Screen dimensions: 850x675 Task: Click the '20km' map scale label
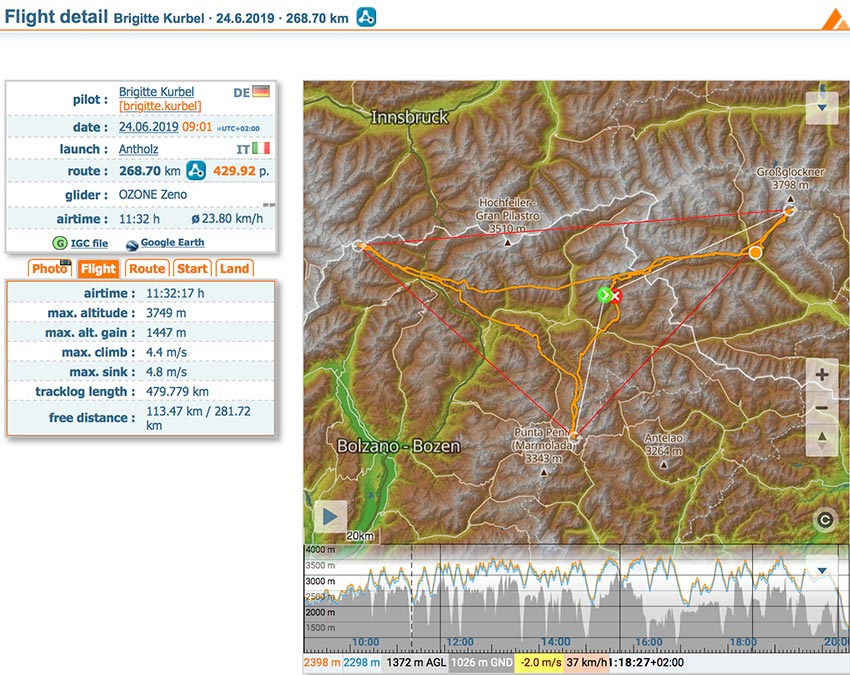point(360,536)
